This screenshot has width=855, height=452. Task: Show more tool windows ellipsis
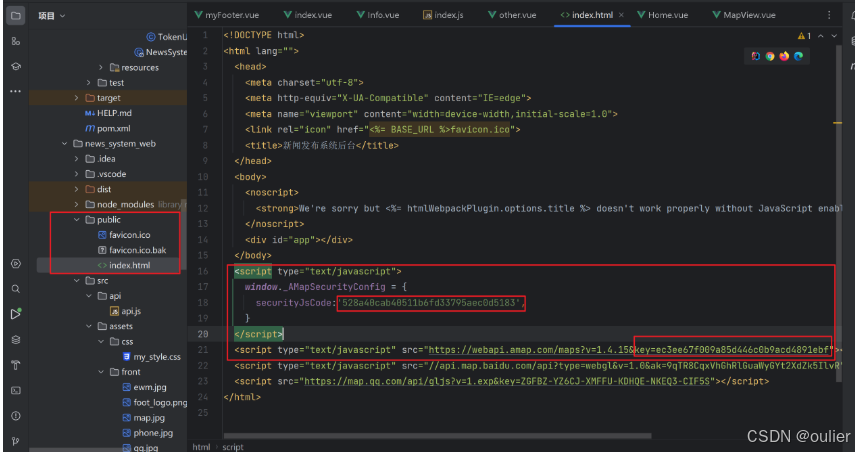(15, 91)
